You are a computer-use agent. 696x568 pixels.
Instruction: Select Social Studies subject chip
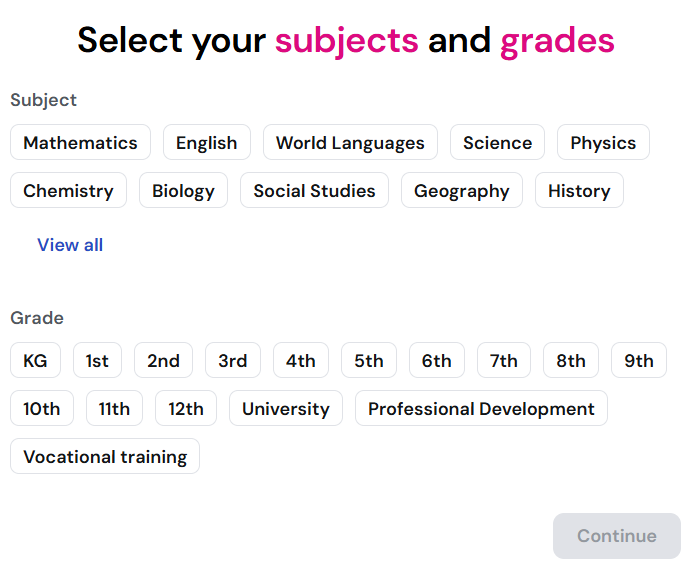[314, 191]
